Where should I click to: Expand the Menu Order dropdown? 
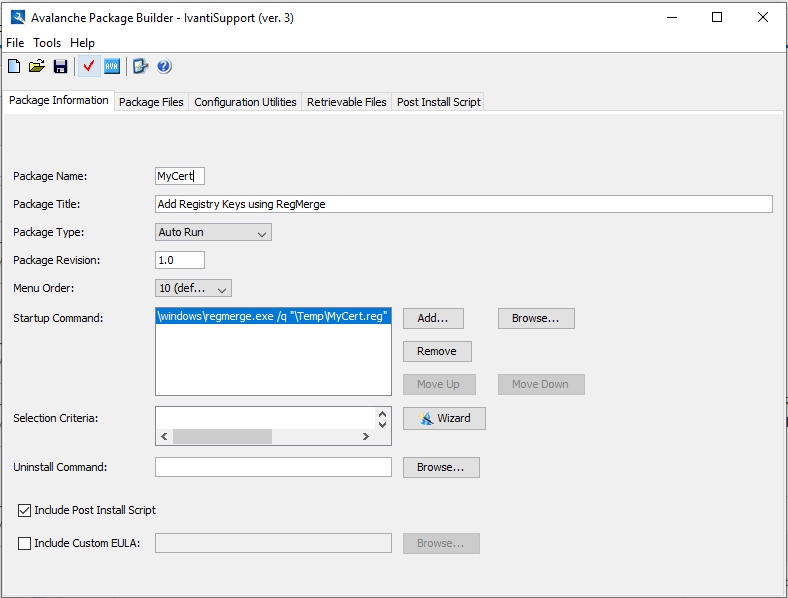[193, 288]
